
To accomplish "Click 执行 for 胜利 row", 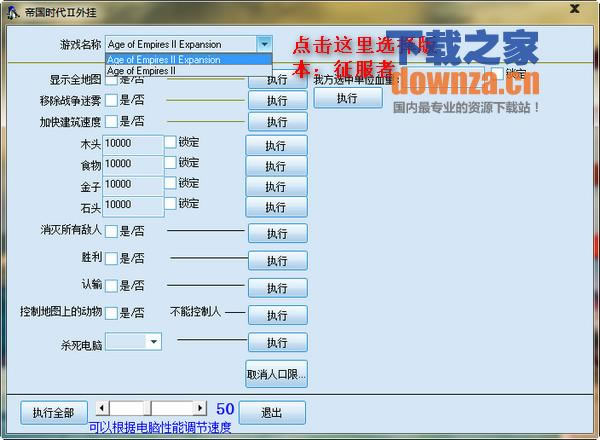I will (277, 261).
